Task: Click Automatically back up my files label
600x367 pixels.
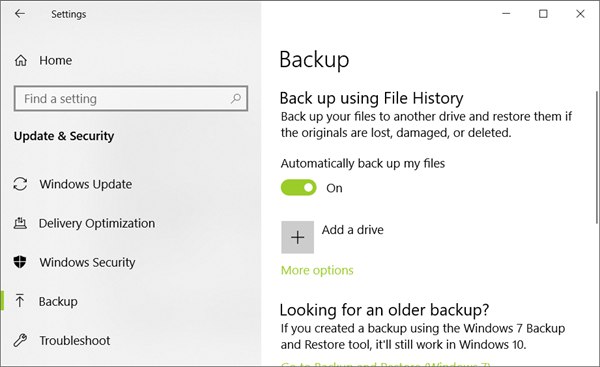Action: coord(363,164)
